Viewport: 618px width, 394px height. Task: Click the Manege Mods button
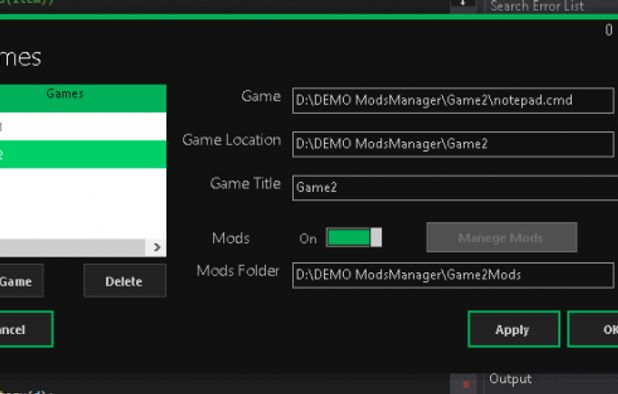coord(501,238)
